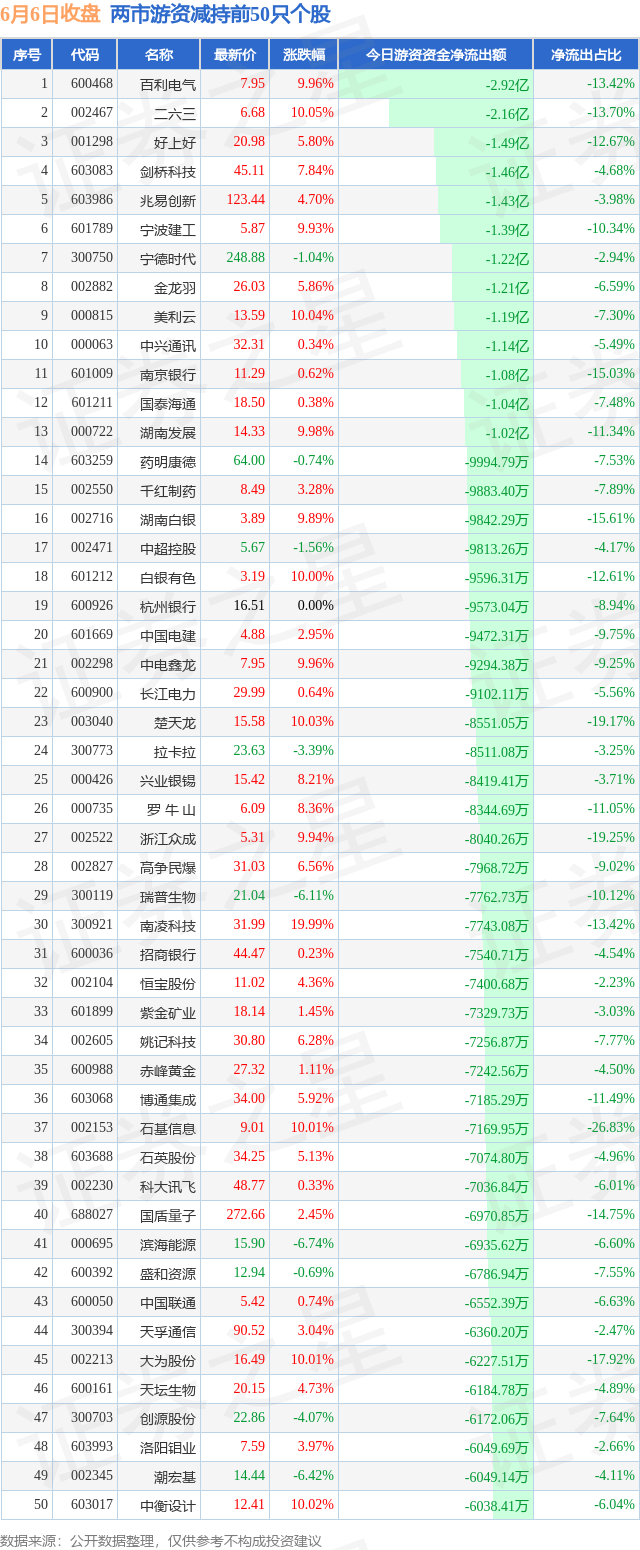Select stock code 002467
Viewport: 640px width, 1550px height.
pyautogui.click(x=91, y=113)
